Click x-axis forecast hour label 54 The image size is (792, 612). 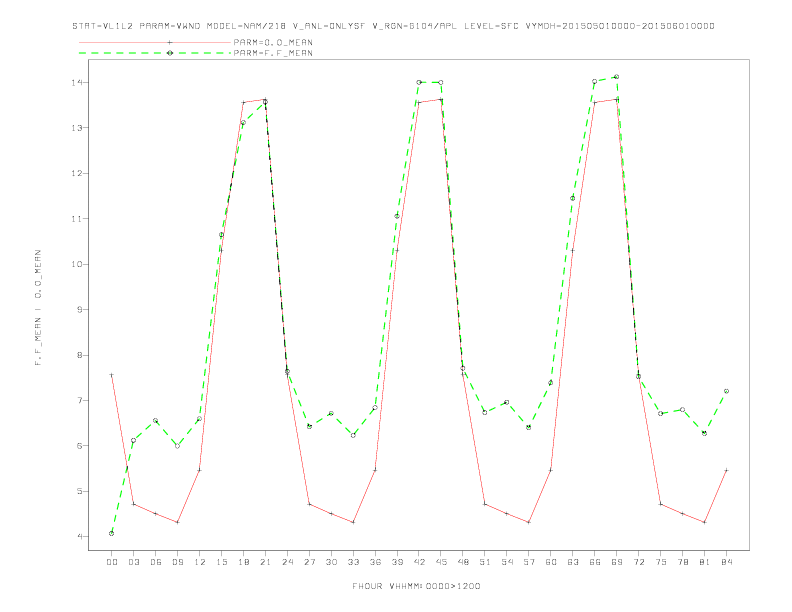click(507, 562)
